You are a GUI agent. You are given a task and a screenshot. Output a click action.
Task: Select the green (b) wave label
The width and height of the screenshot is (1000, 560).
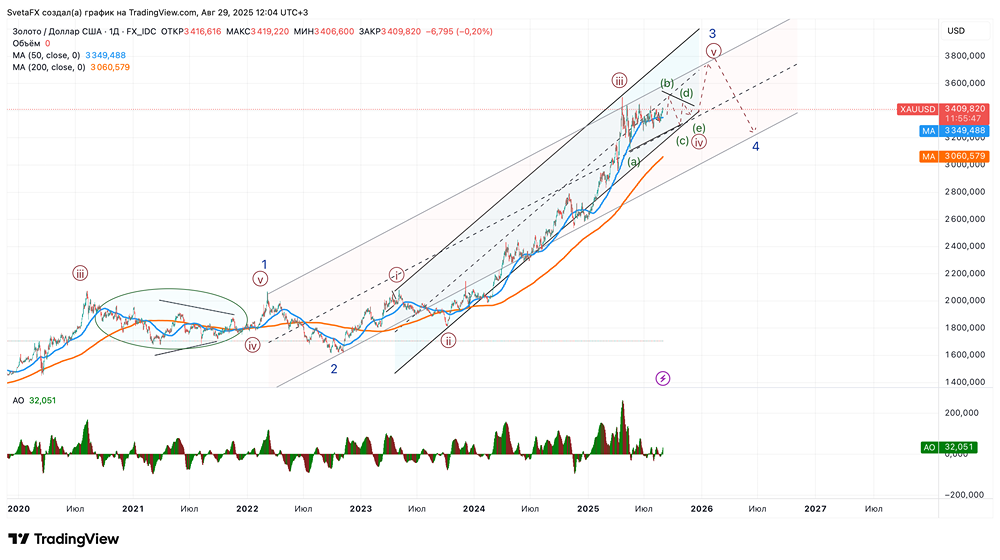point(667,83)
